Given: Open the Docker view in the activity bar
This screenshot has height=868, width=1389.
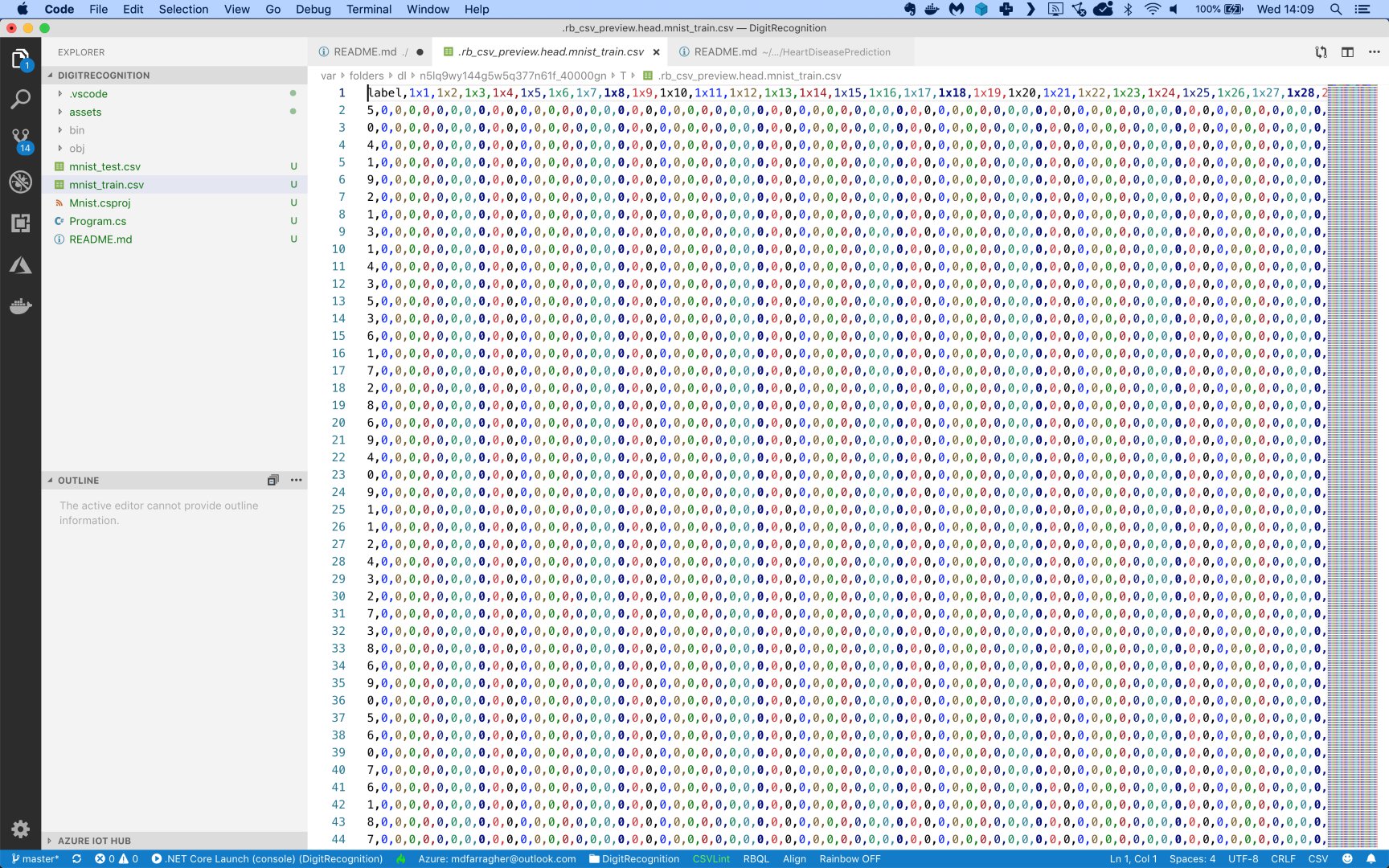Looking at the screenshot, I should [x=20, y=305].
